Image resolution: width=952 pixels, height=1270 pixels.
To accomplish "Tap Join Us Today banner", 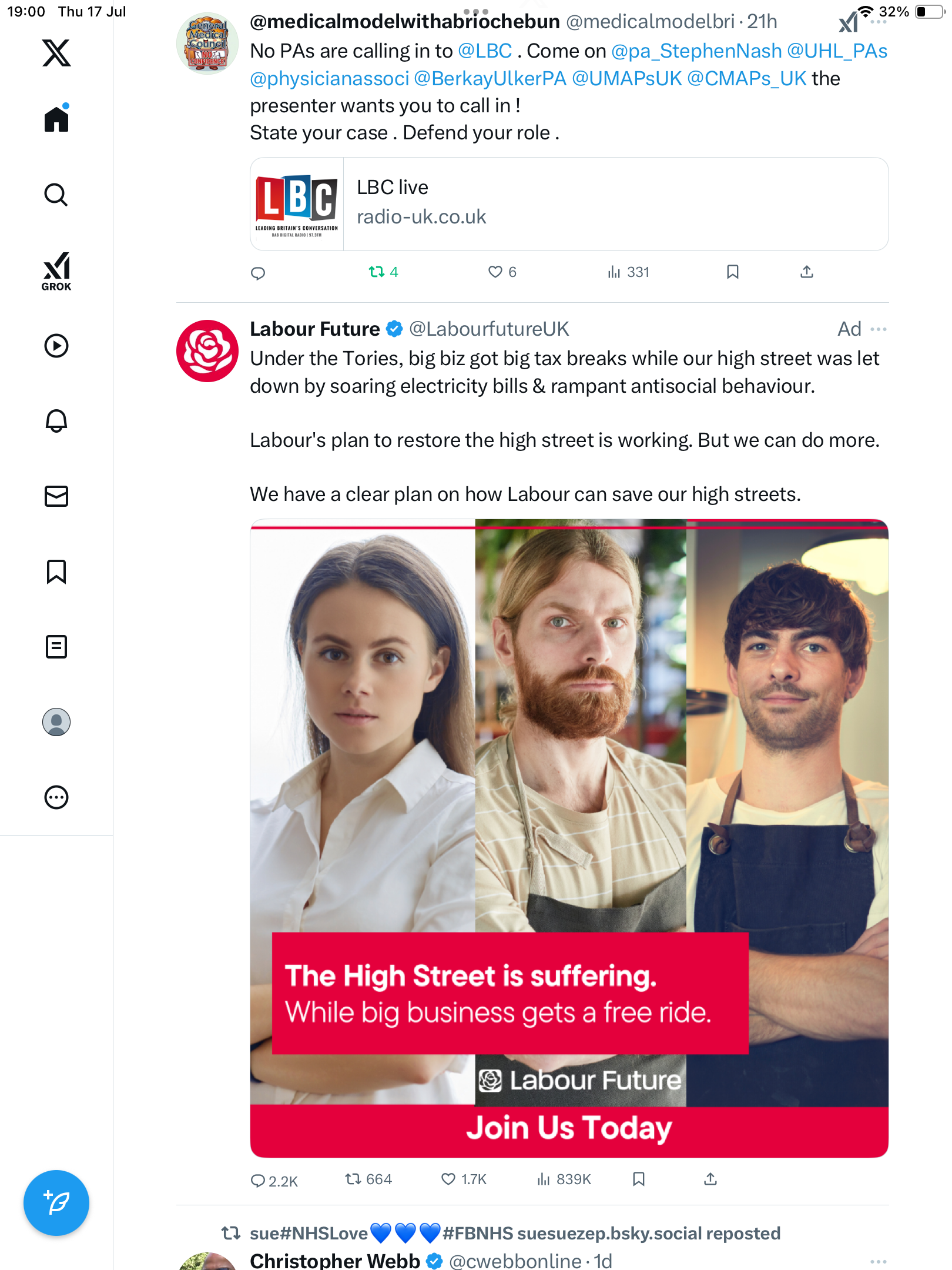I will pos(569,1129).
